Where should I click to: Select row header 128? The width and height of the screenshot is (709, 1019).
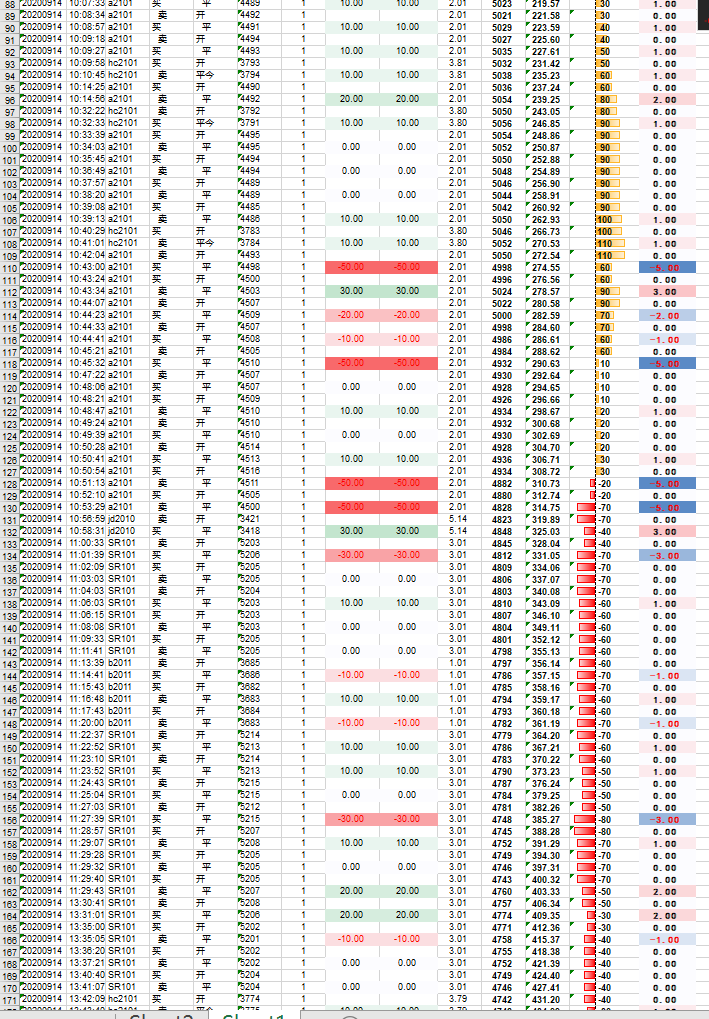pos(9,483)
